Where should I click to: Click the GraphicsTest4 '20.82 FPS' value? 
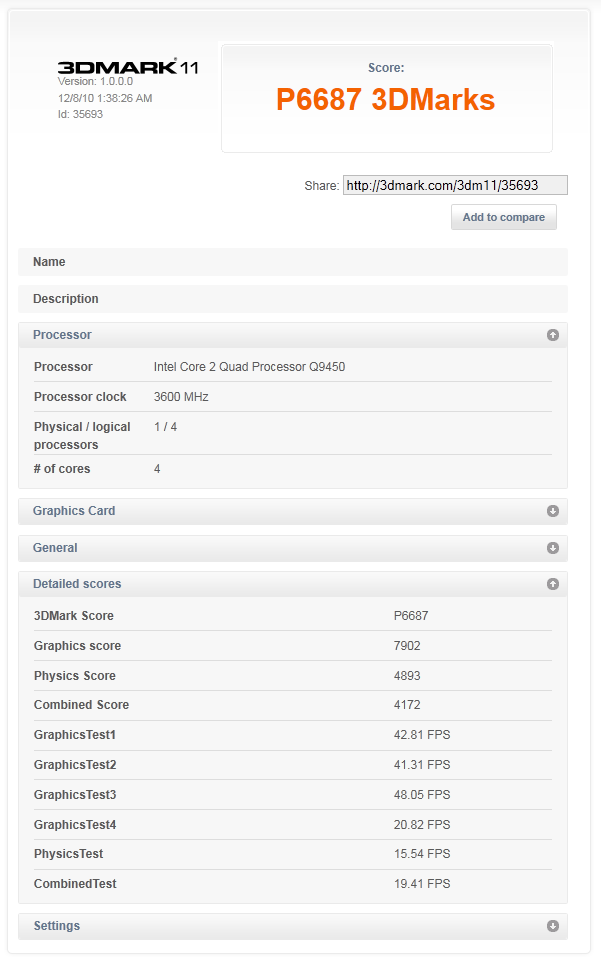click(x=422, y=824)
